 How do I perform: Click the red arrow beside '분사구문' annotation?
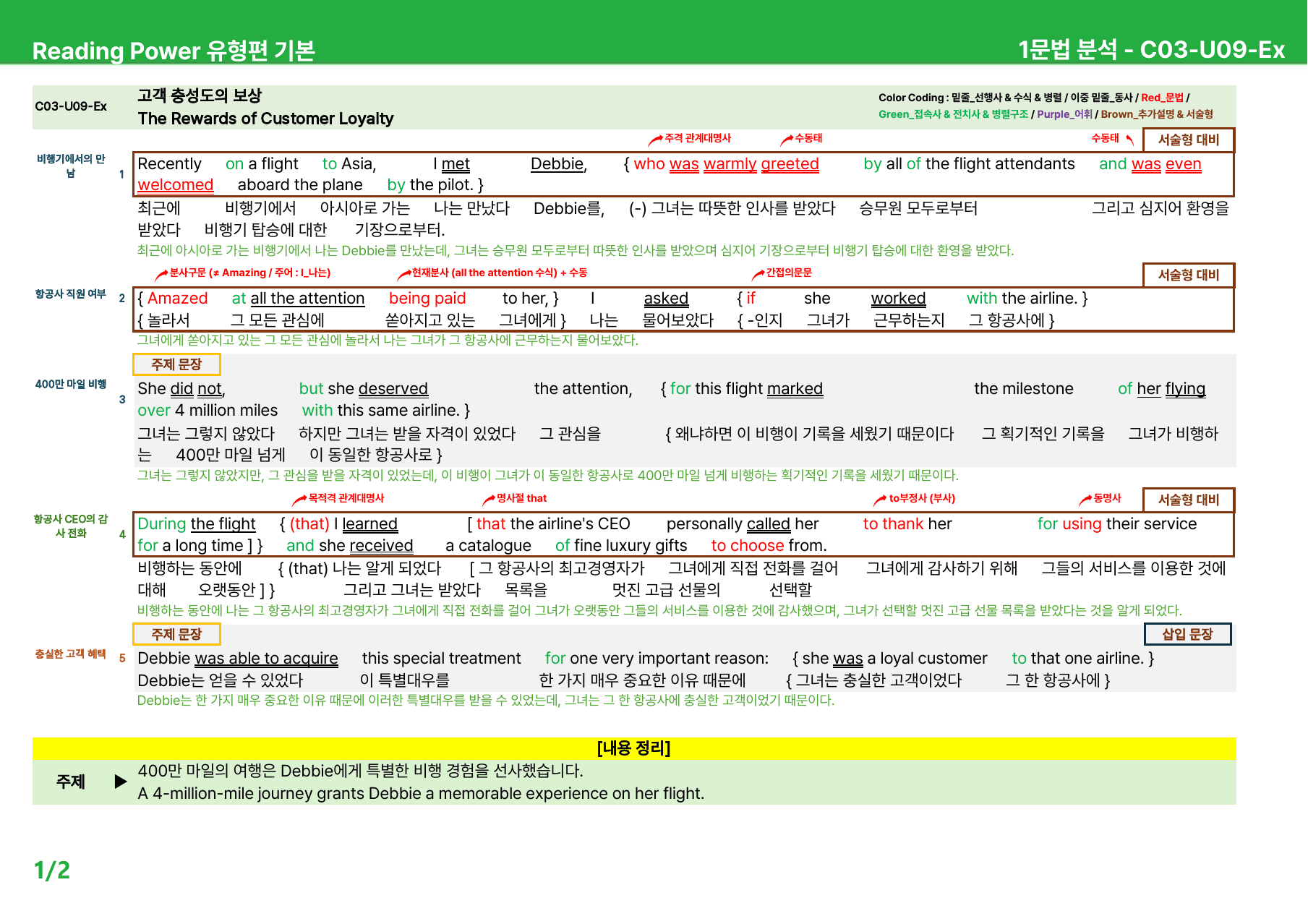tap(161, 274)
